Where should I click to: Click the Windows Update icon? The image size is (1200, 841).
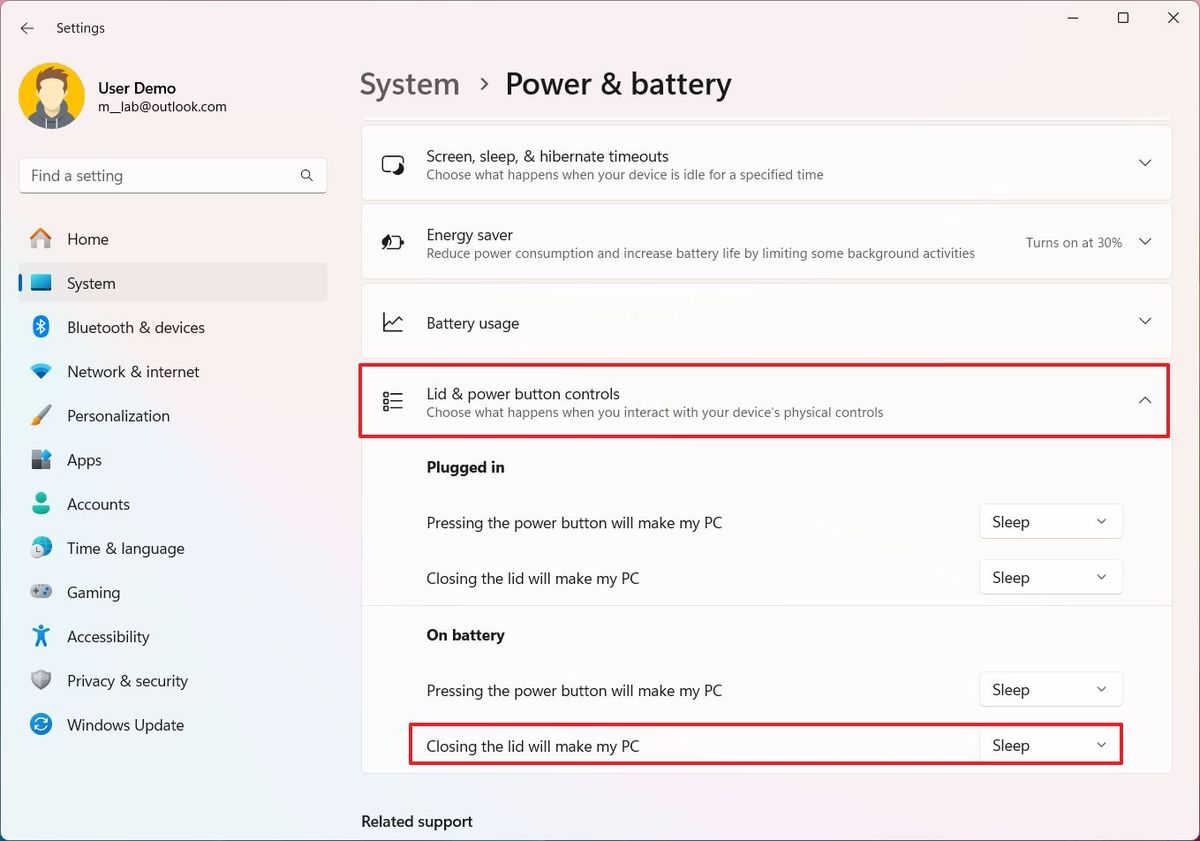[x=41, y=724]
